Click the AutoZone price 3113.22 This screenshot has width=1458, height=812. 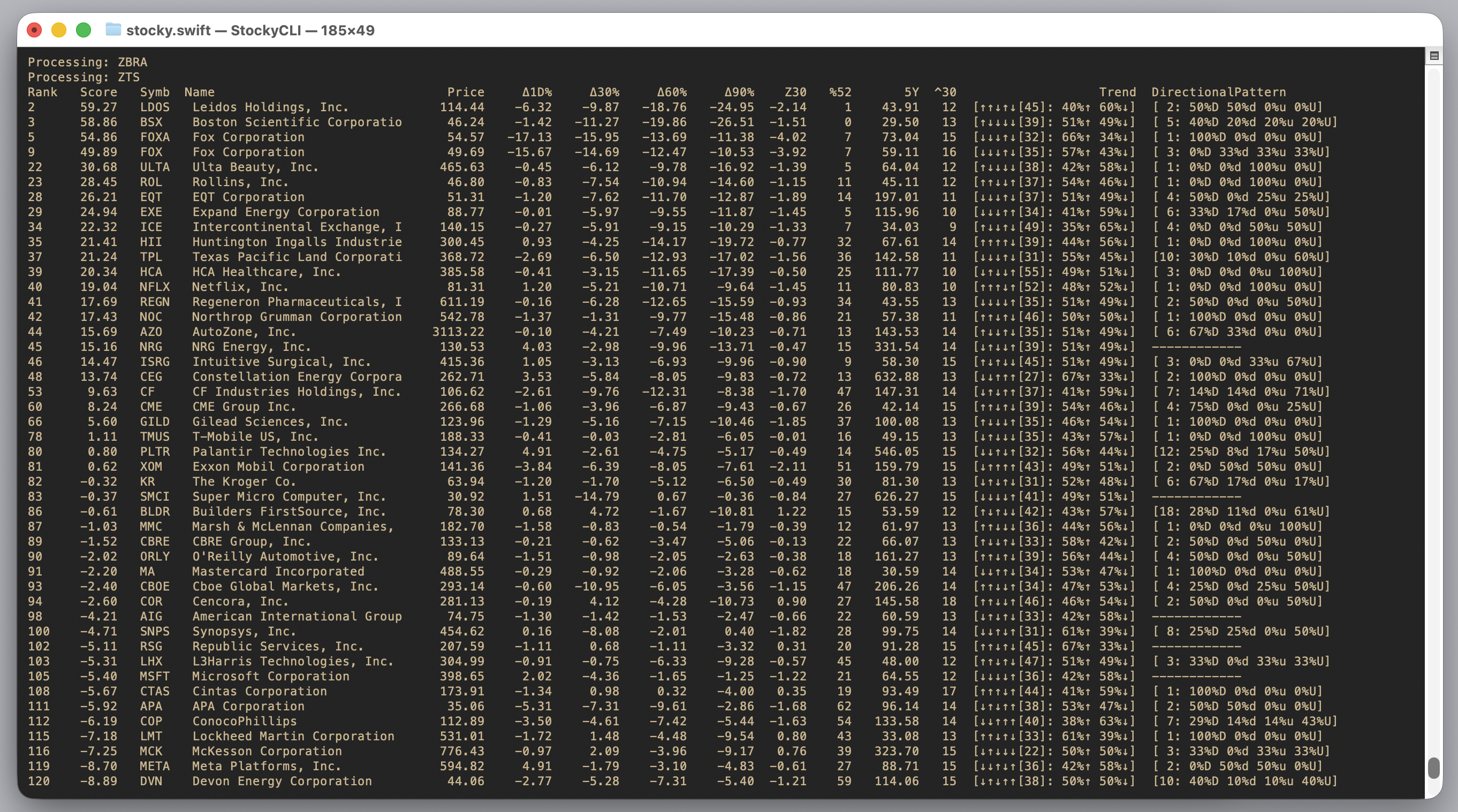point(459,332)
